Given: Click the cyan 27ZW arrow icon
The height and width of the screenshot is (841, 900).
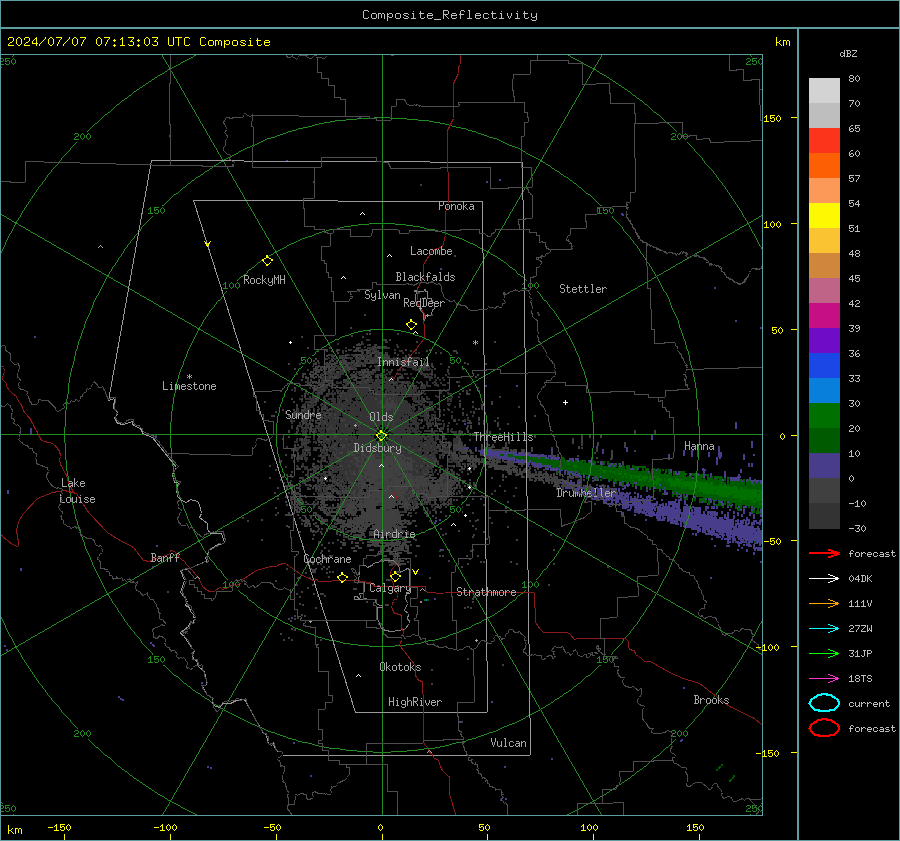Looking at the screenshot, I should (824, 629).
